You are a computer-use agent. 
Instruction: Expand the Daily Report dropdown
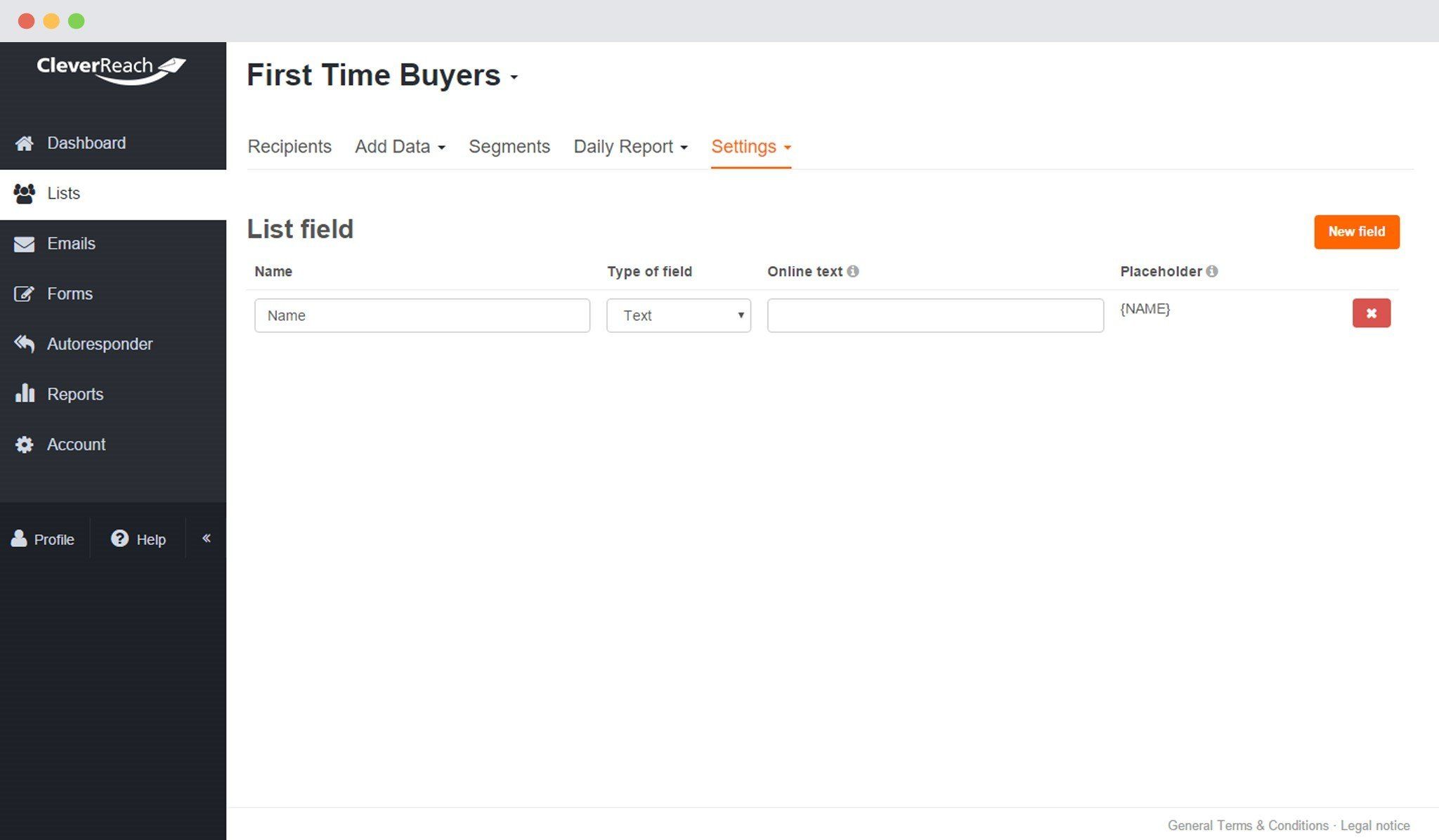coord(631,147)
